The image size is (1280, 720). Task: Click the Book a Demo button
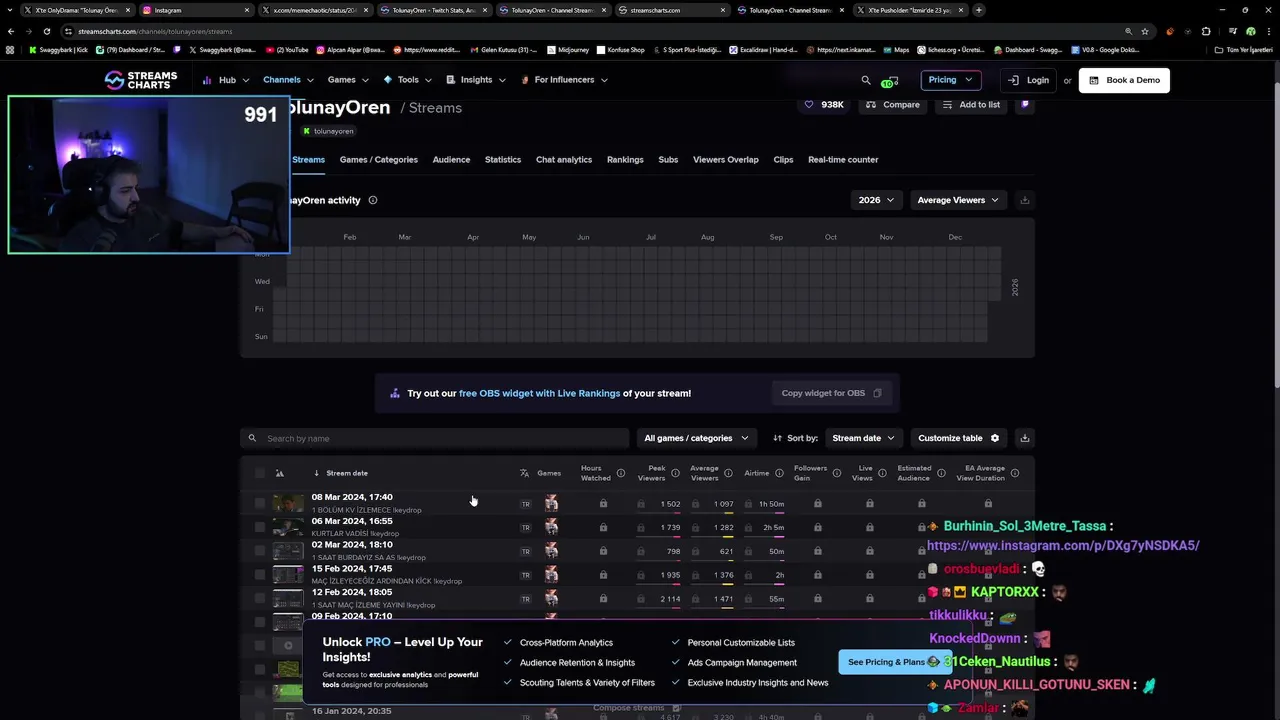pyautogui.click(x=1124, y=80)
